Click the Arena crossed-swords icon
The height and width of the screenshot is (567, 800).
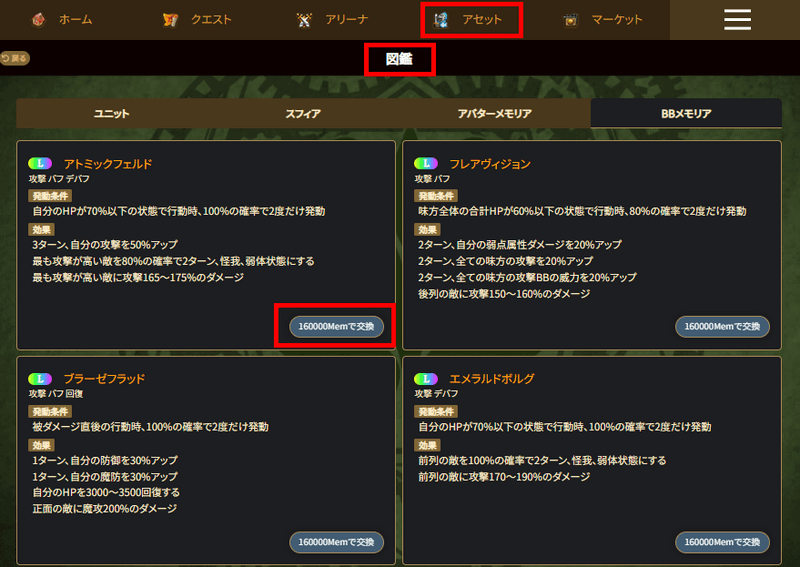(304, 20)
